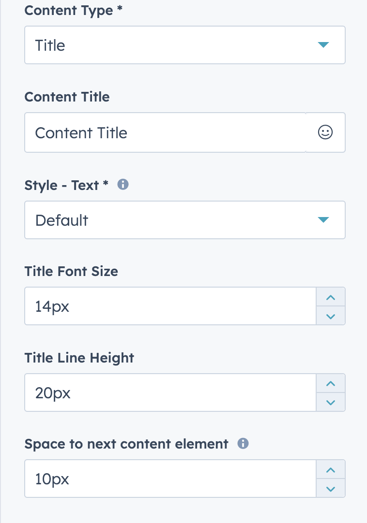The width and height of the screenshot is (367, 523).
Task: Increase the Space to next content element value
Action: tap(331, 470)
